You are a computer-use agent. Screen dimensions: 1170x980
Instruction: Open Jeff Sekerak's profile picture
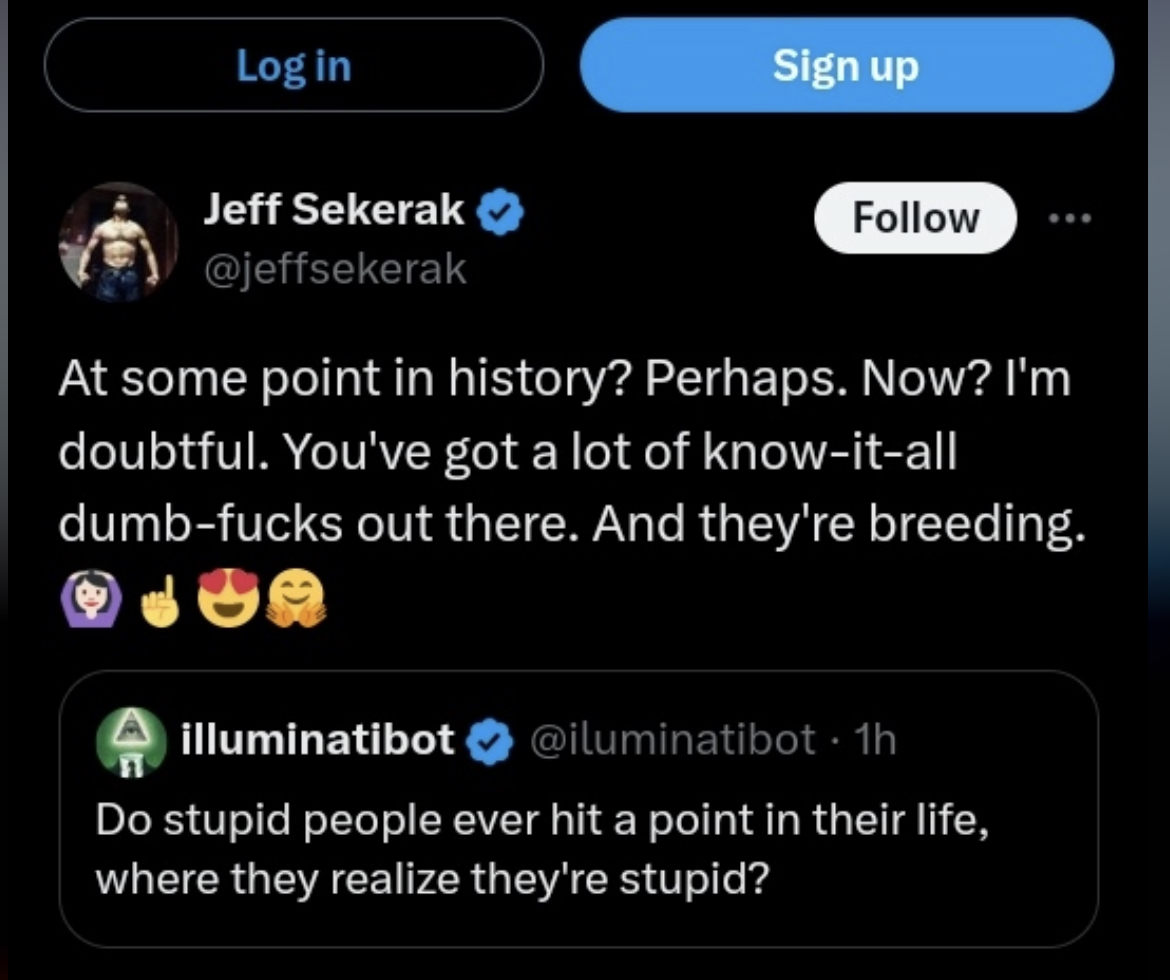(x=117, y=242)
